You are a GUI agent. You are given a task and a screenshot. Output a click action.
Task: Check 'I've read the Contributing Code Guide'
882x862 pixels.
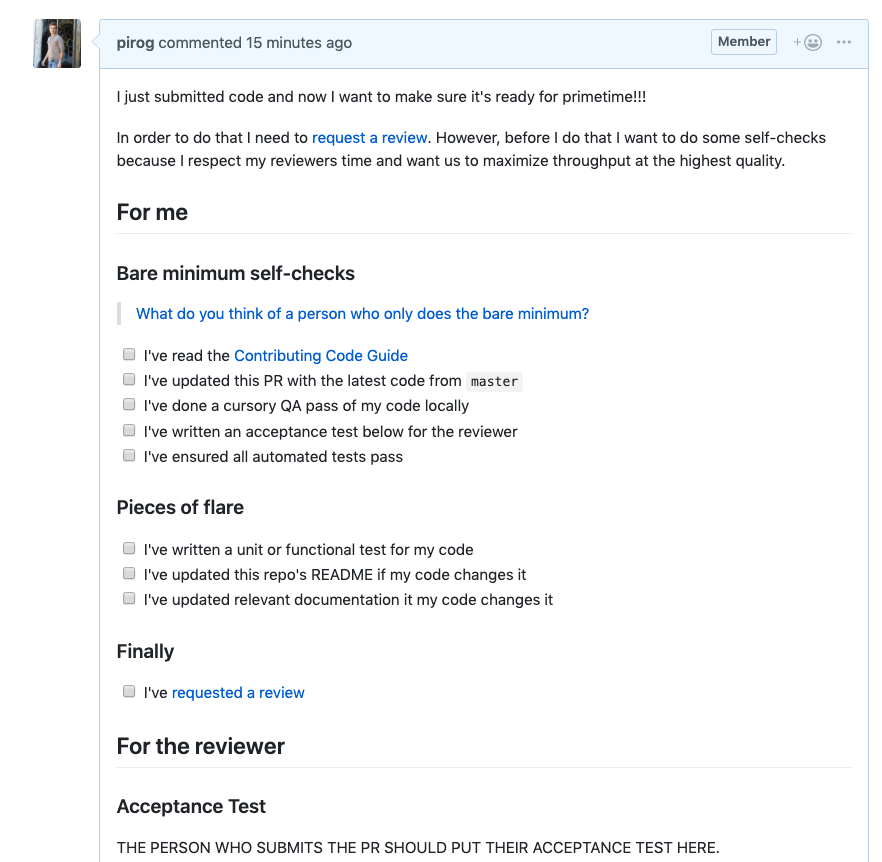[x=128, y=354]
